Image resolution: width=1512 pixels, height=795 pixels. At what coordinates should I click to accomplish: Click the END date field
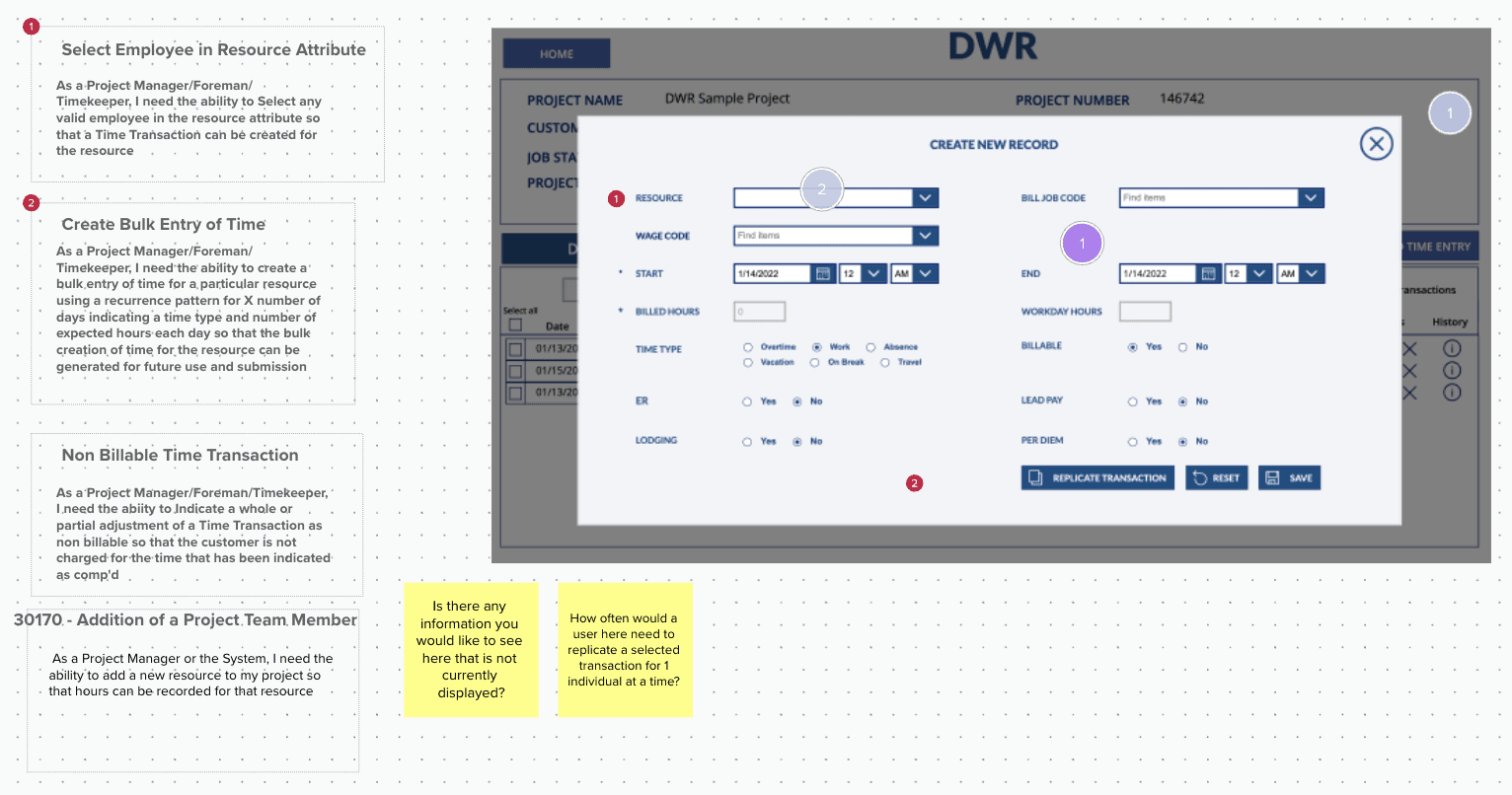[x=1160, y=273]
